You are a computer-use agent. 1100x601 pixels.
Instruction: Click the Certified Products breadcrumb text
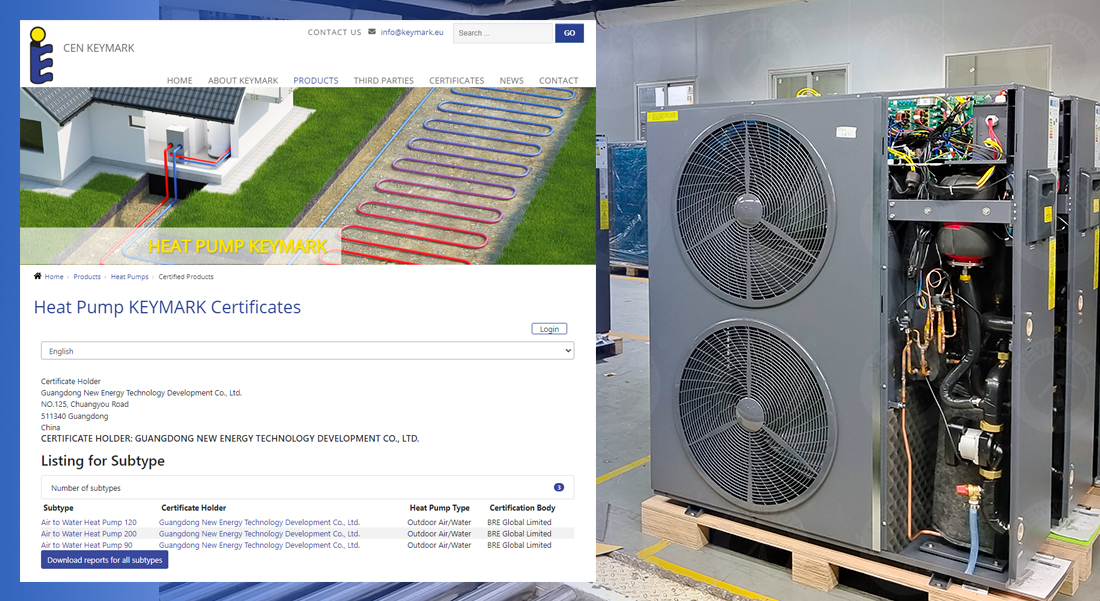(x=186, y=276)
